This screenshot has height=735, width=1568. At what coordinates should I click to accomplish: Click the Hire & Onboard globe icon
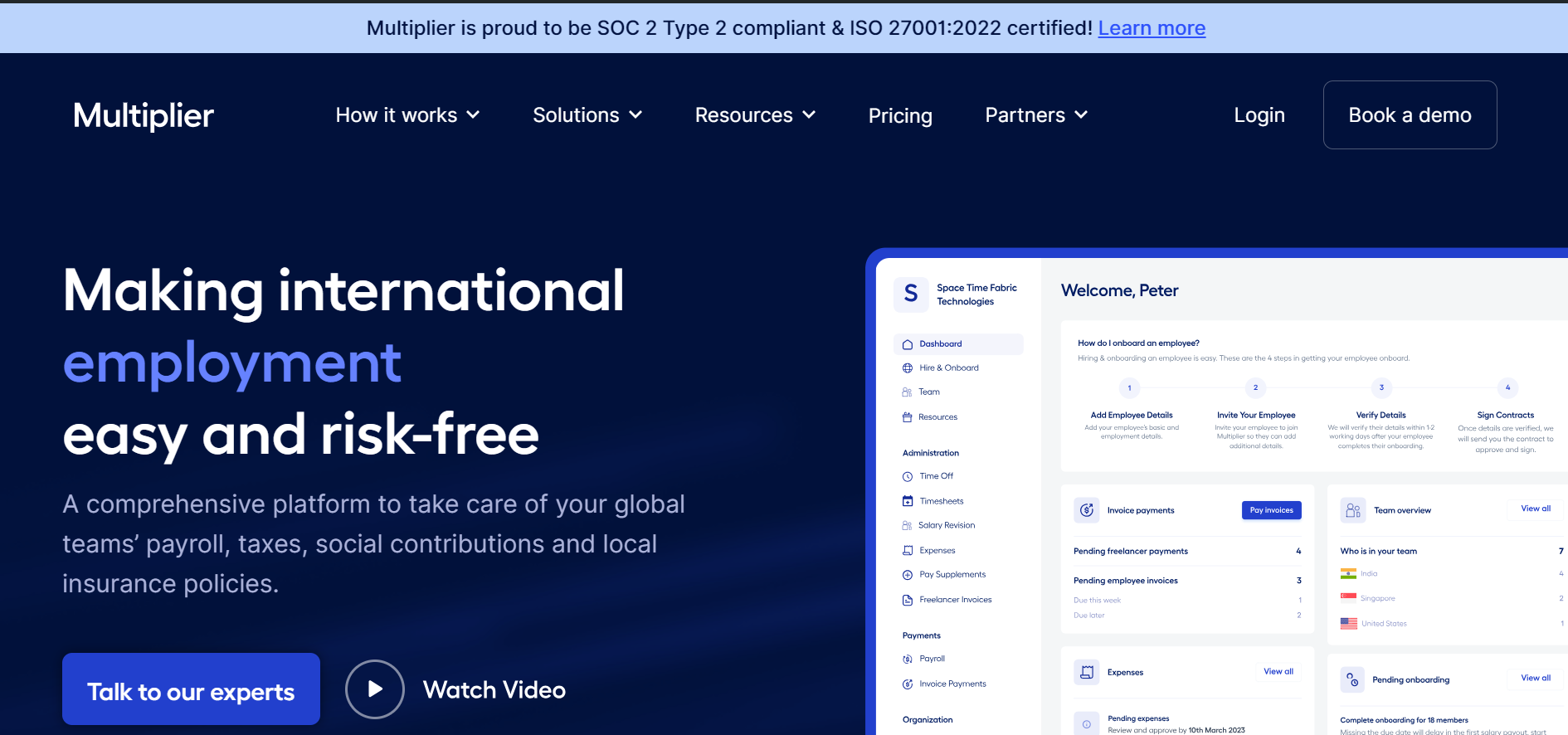[908, 368]
